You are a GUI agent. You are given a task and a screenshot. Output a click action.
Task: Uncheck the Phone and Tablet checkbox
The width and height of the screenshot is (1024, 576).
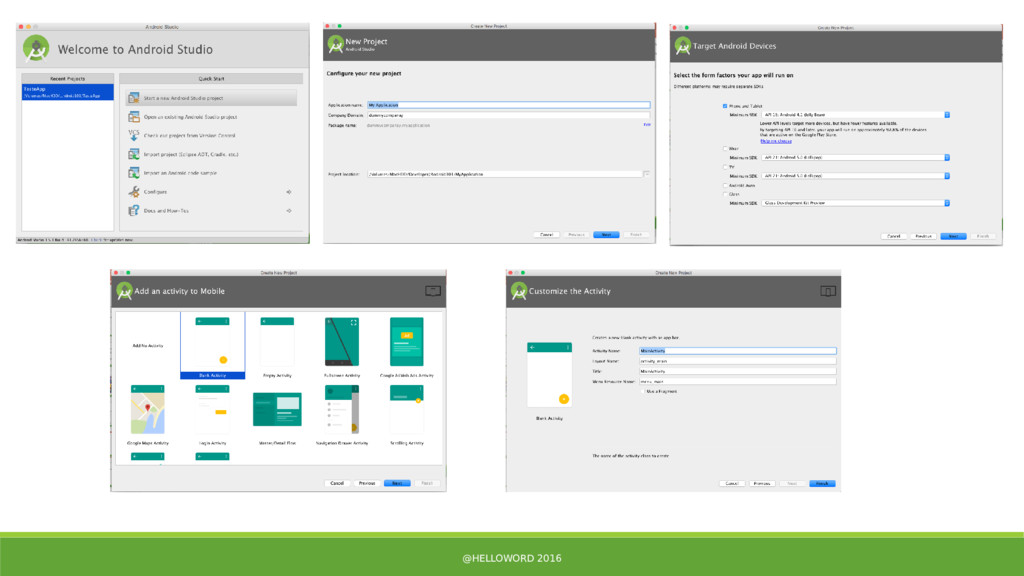725,106
